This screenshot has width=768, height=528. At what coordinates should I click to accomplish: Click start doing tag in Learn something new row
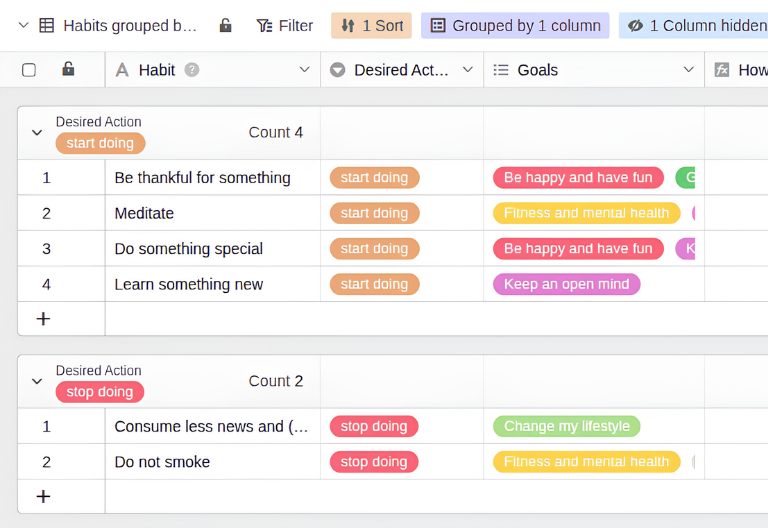375,284
